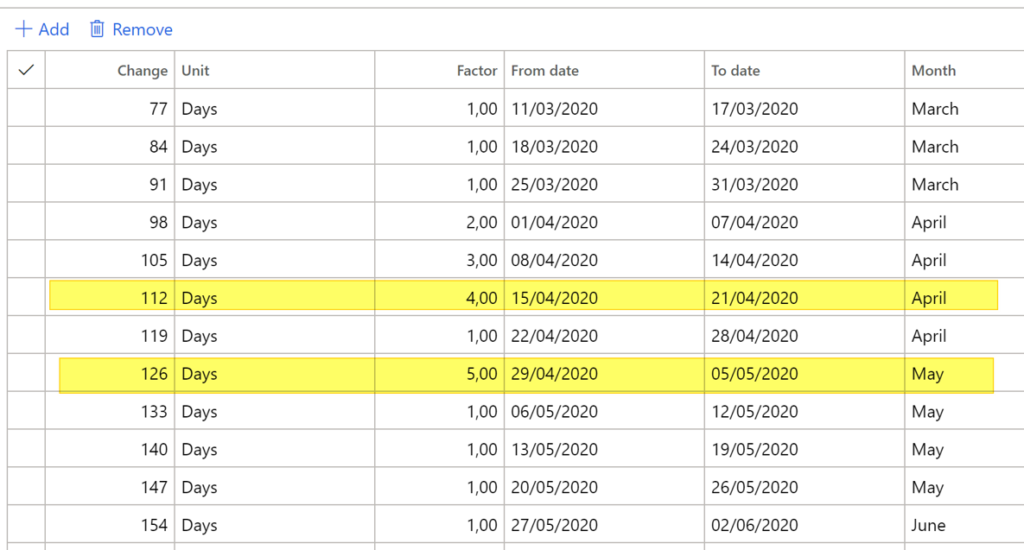Click the To date 31/03/2020 cell
Viewport: 1024px width, 550px height.
[x=805, y=184]
